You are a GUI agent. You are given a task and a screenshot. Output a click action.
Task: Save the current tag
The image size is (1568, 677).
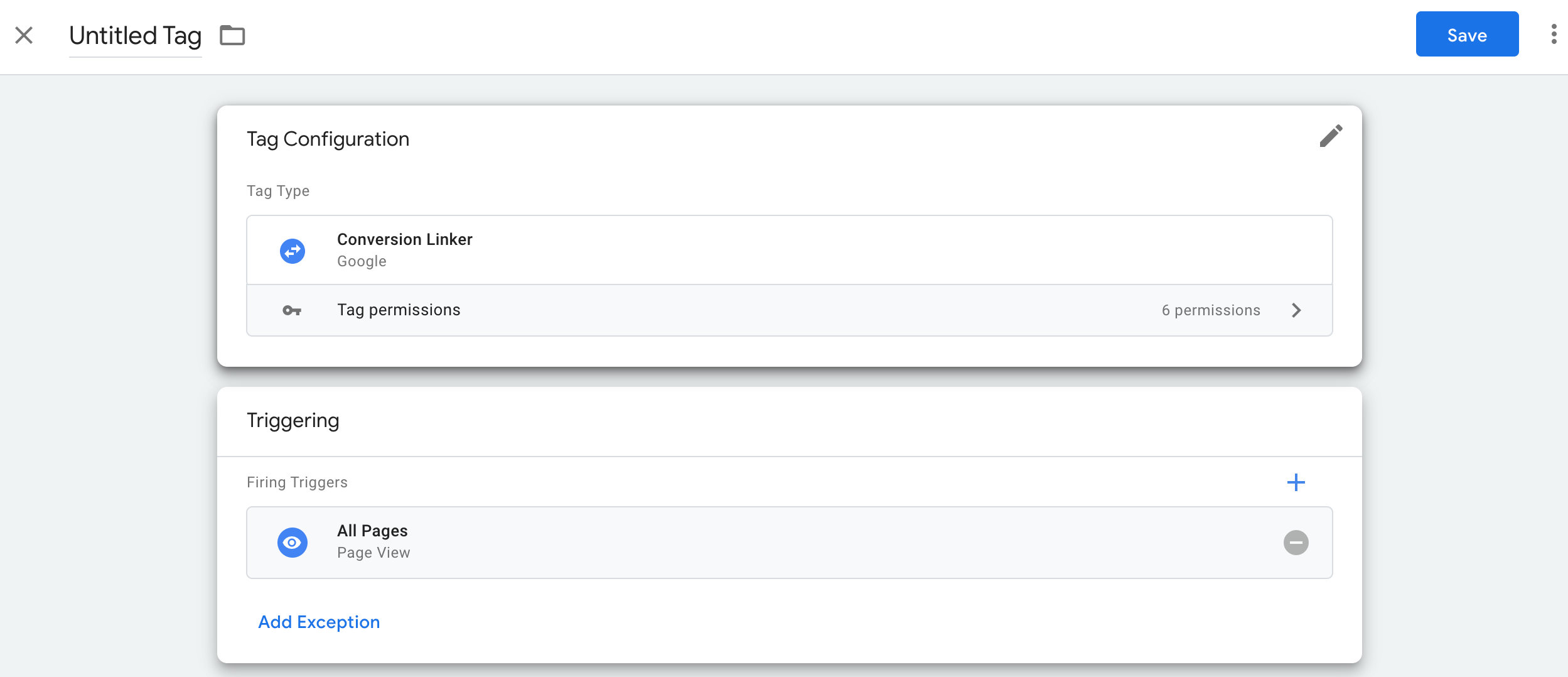coord(1467,35)
